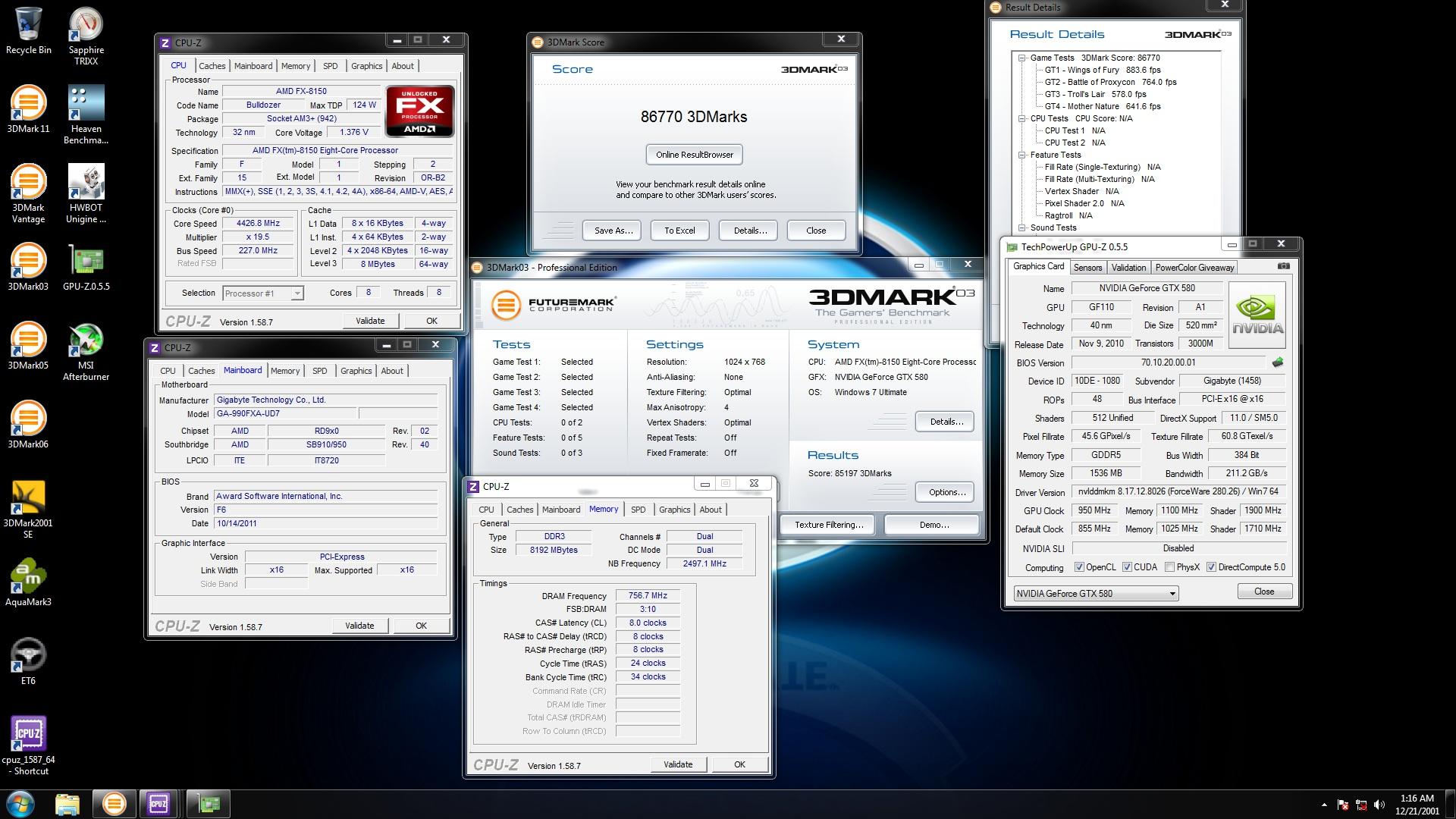1456x819 pixels.
Task: Click the GPU-Z BIOS save chip icon
Action: [x=1278, y=362]
